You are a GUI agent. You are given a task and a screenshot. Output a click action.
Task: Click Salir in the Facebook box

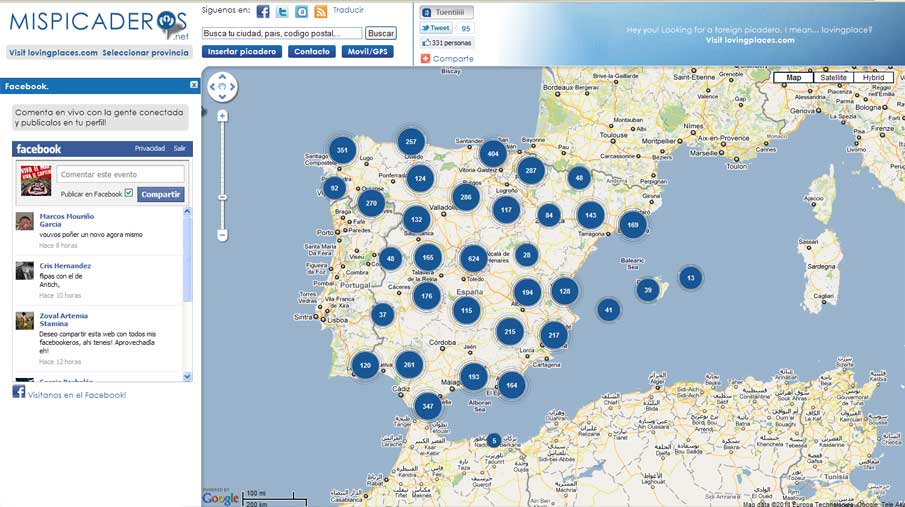pyautogui.click(x=180, y=148)
